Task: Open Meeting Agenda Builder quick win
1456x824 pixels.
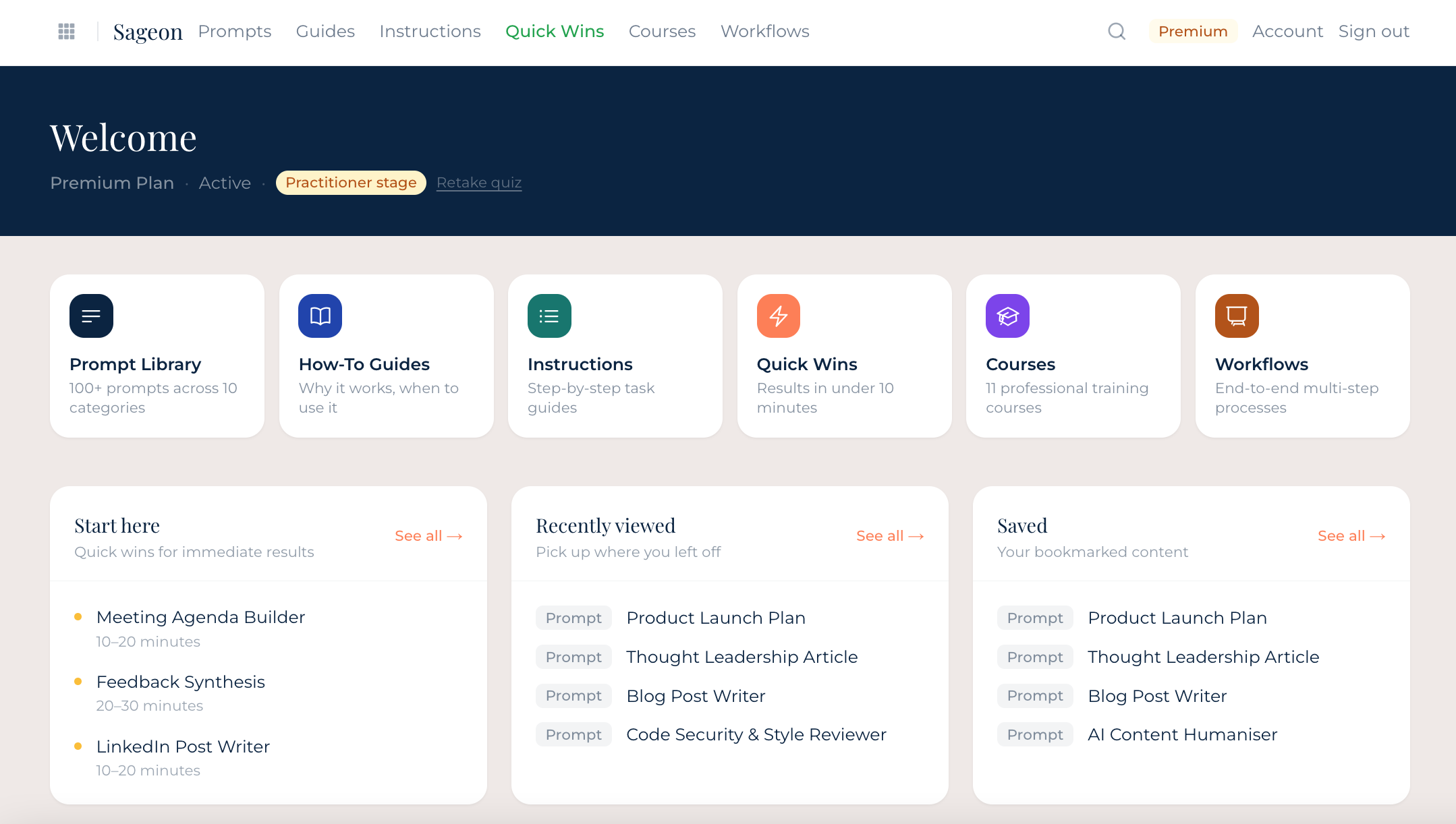Action: coord(200,617)
